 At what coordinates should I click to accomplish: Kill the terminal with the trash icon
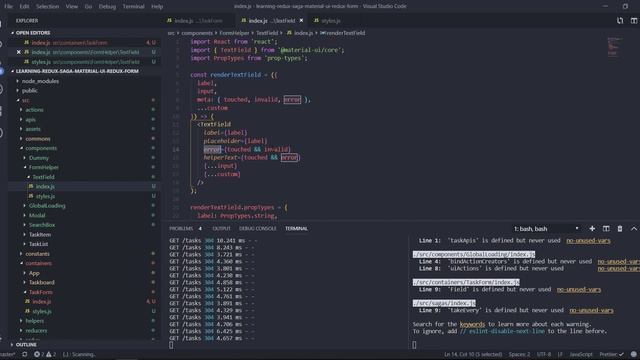620,229
